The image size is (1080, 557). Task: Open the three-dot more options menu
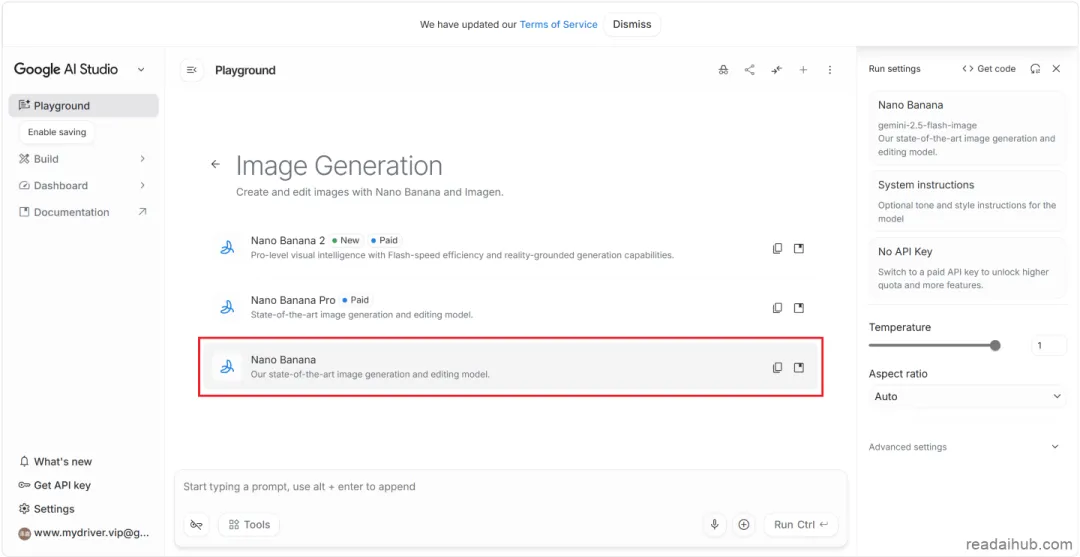coord(830,70)
